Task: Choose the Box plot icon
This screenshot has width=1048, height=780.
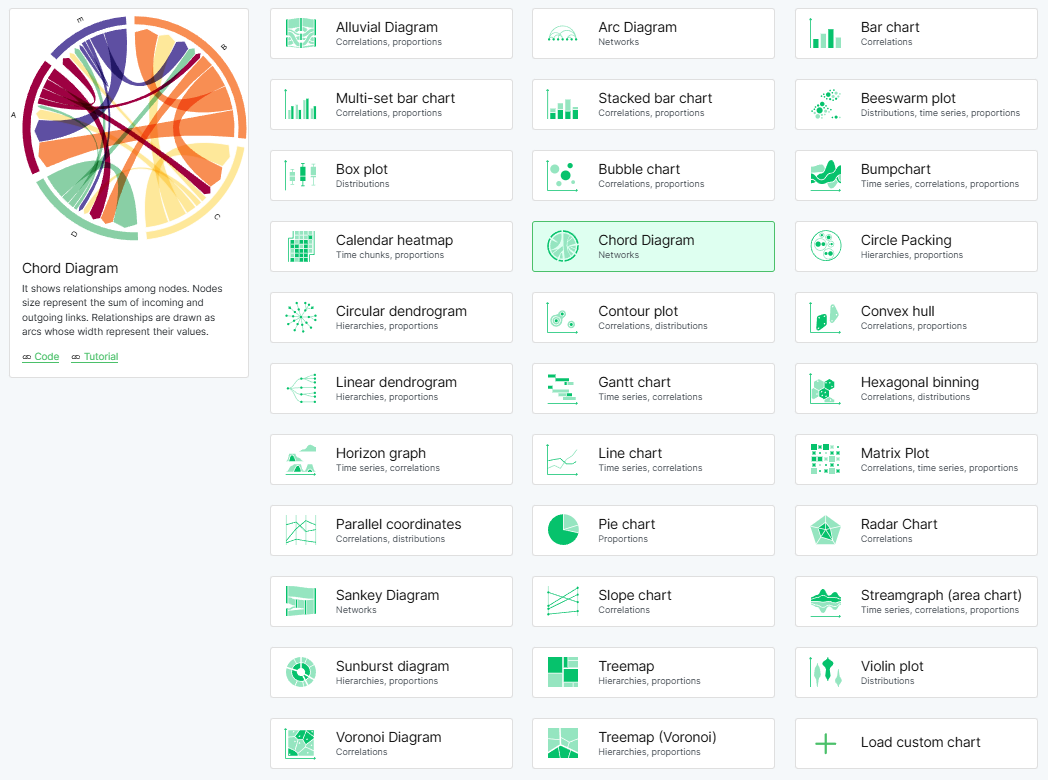Action: 301,175
